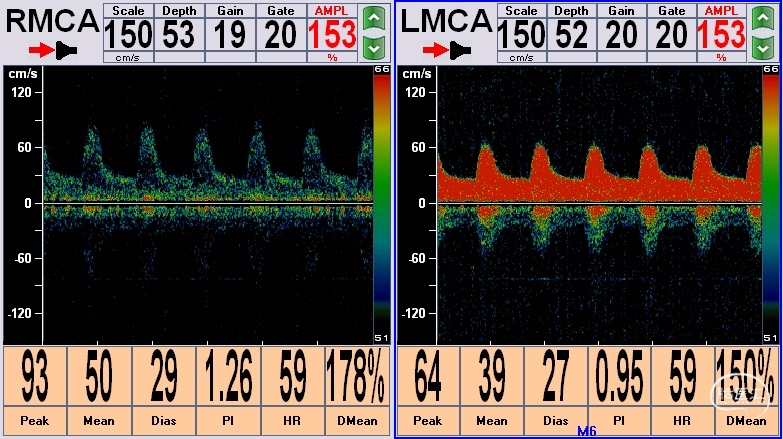Select LMCA Gate value 20

[672, 35]
